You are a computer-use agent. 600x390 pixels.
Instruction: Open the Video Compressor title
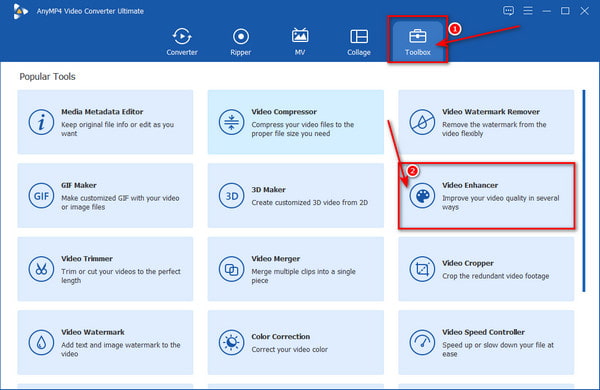click(x=284, y=112)
